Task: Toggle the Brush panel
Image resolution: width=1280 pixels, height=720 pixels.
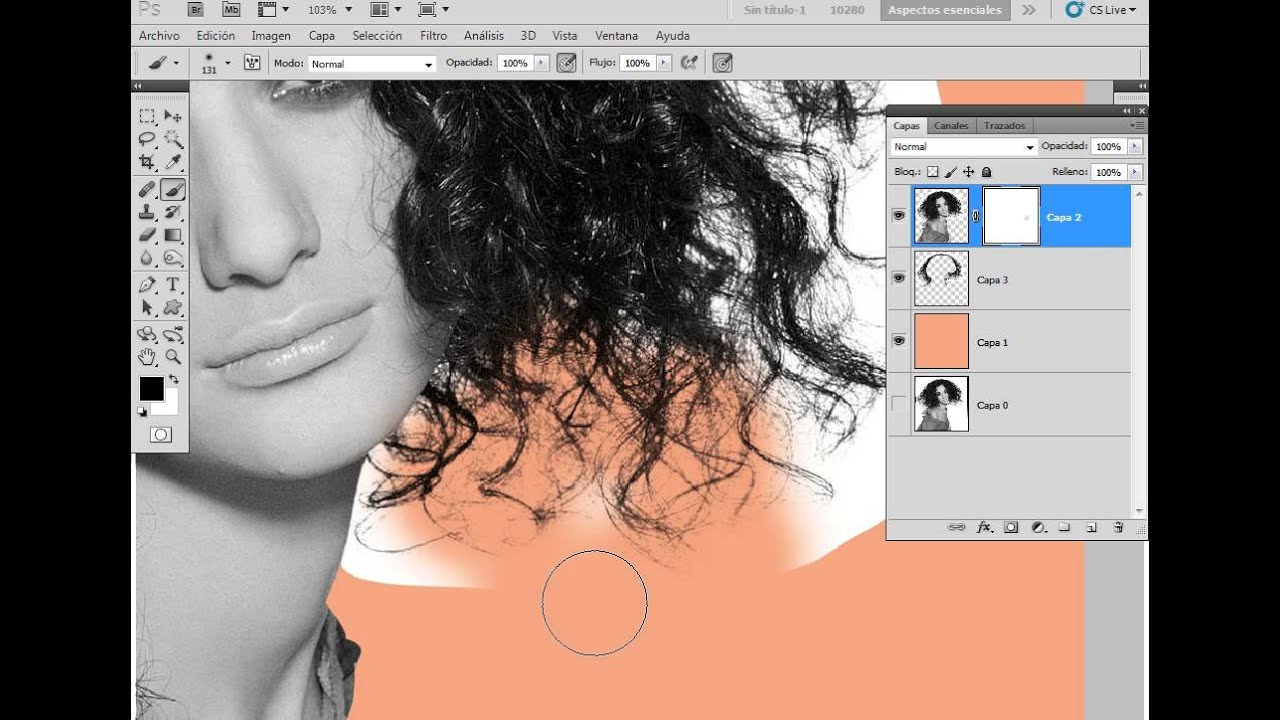Action: pos(252,63)
